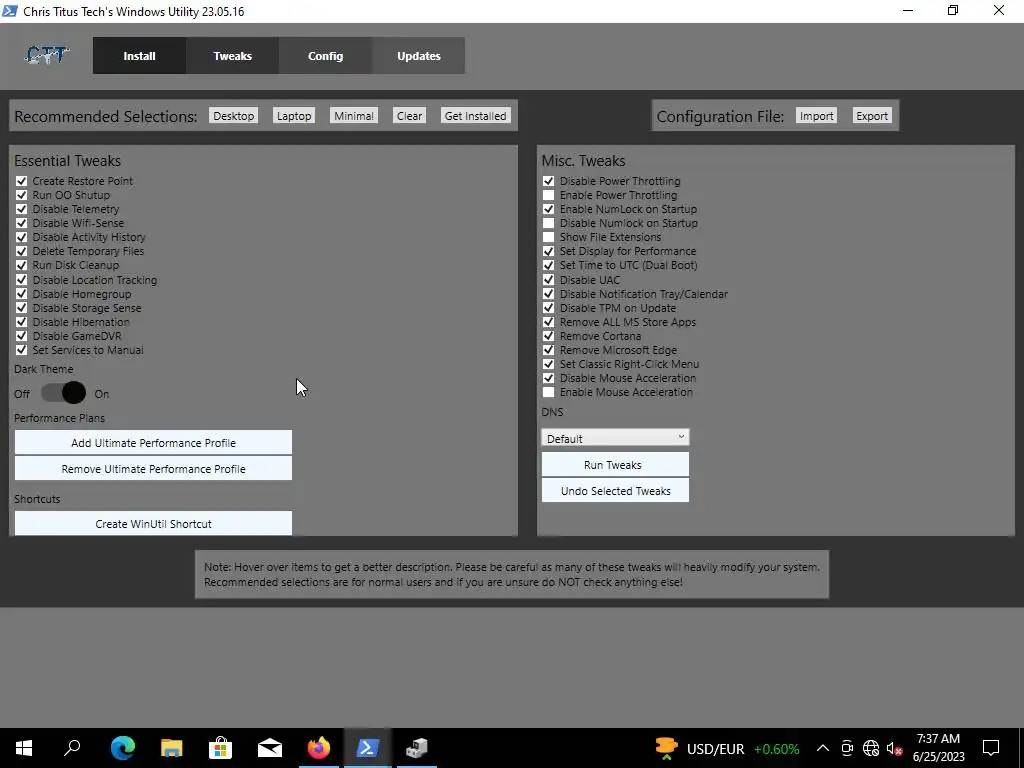Open the Updates tab
Image resolution: width=1024 pixels, height=768 pixels.
[x=419, y=56]
